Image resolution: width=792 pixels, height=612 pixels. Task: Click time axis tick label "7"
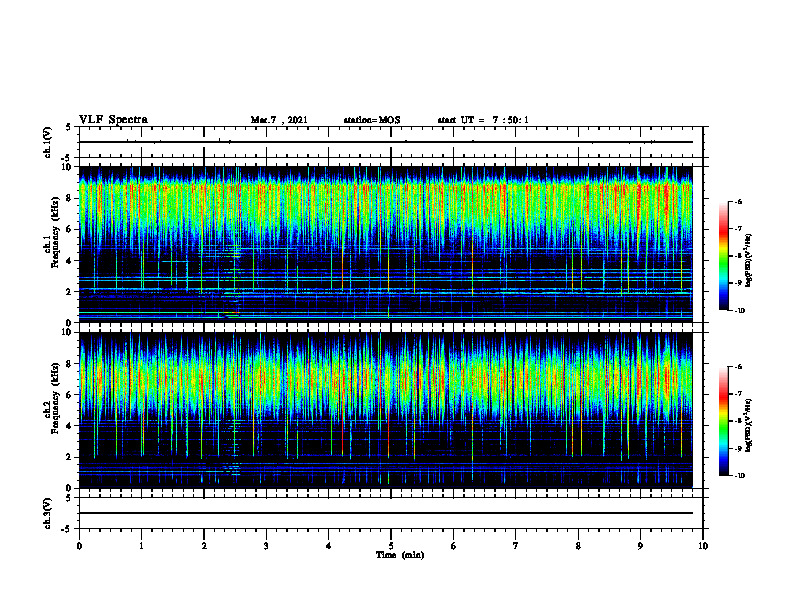pos(516,546)
